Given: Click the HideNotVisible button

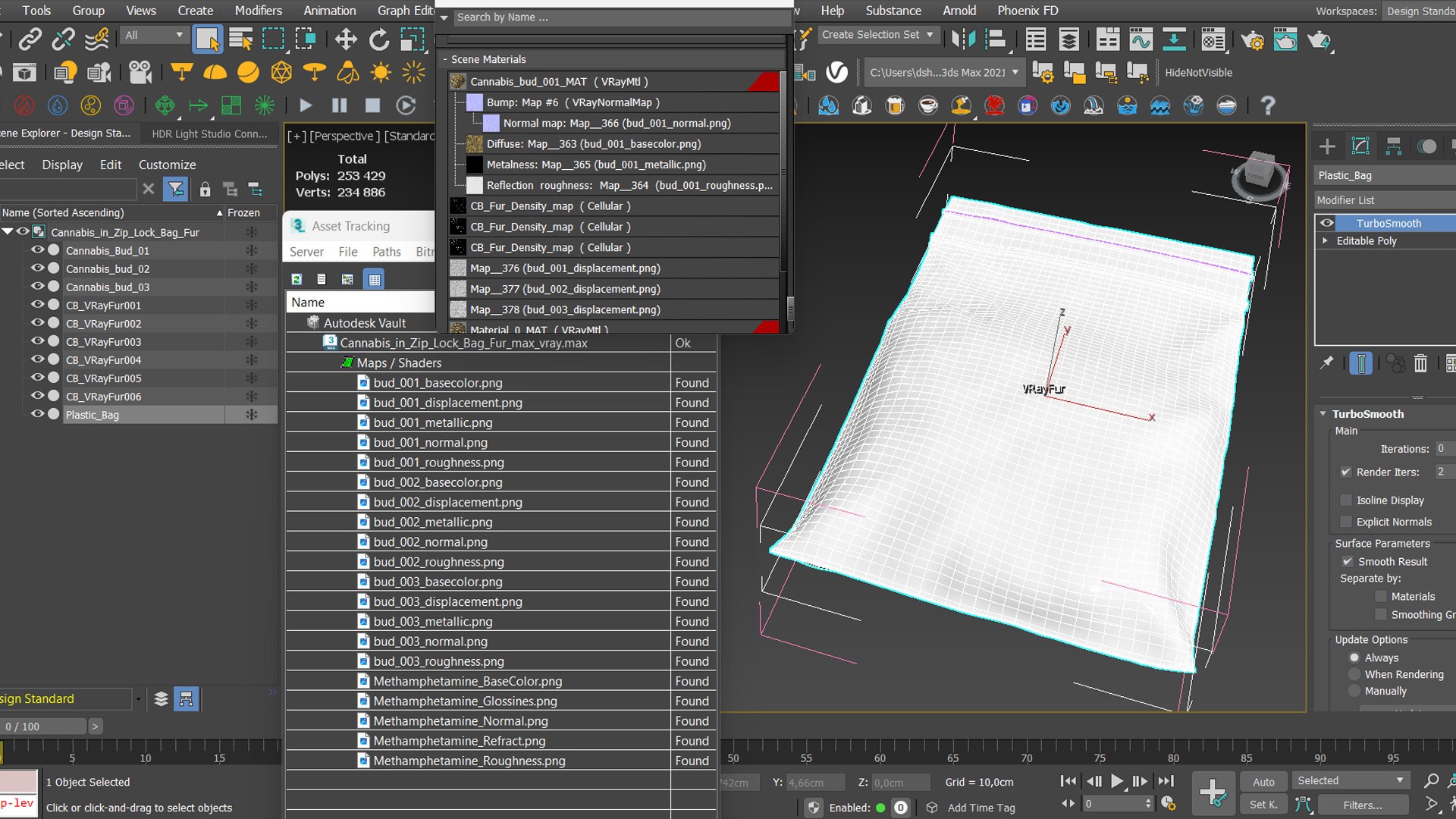Looking at the screenshot, I should (1198, 73).
